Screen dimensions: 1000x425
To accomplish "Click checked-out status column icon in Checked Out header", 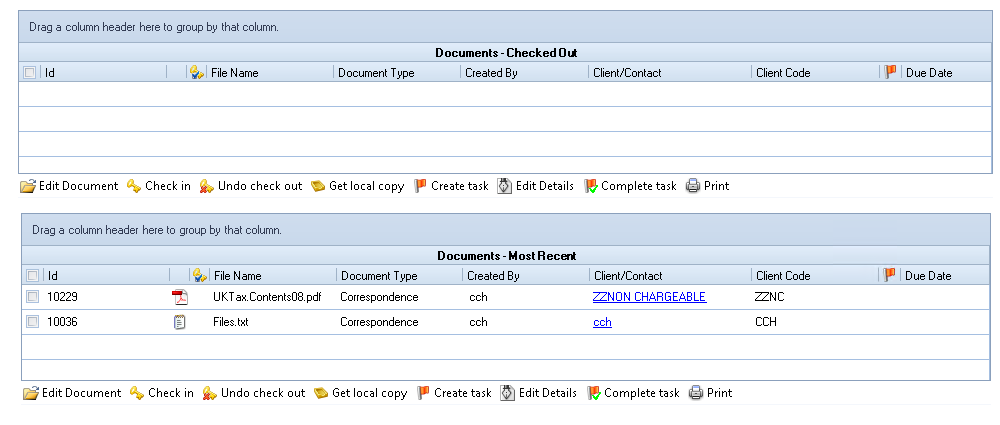I will 197,73.
